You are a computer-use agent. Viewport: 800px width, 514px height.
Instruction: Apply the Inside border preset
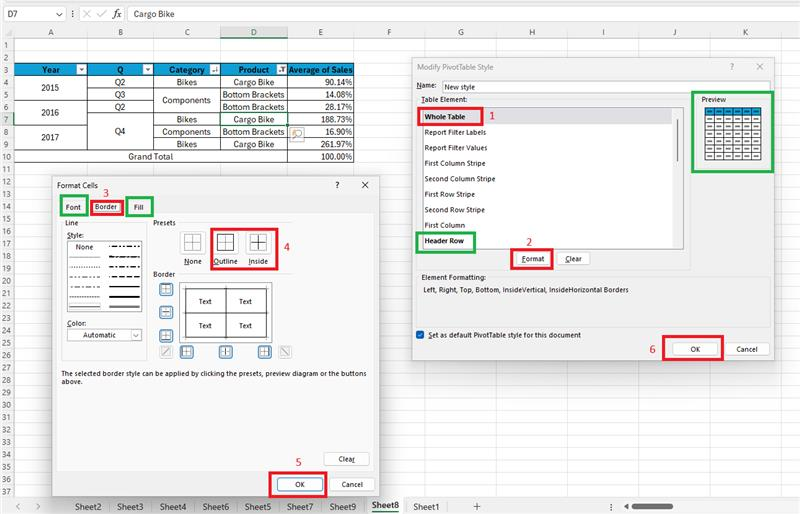pos(258,242)
